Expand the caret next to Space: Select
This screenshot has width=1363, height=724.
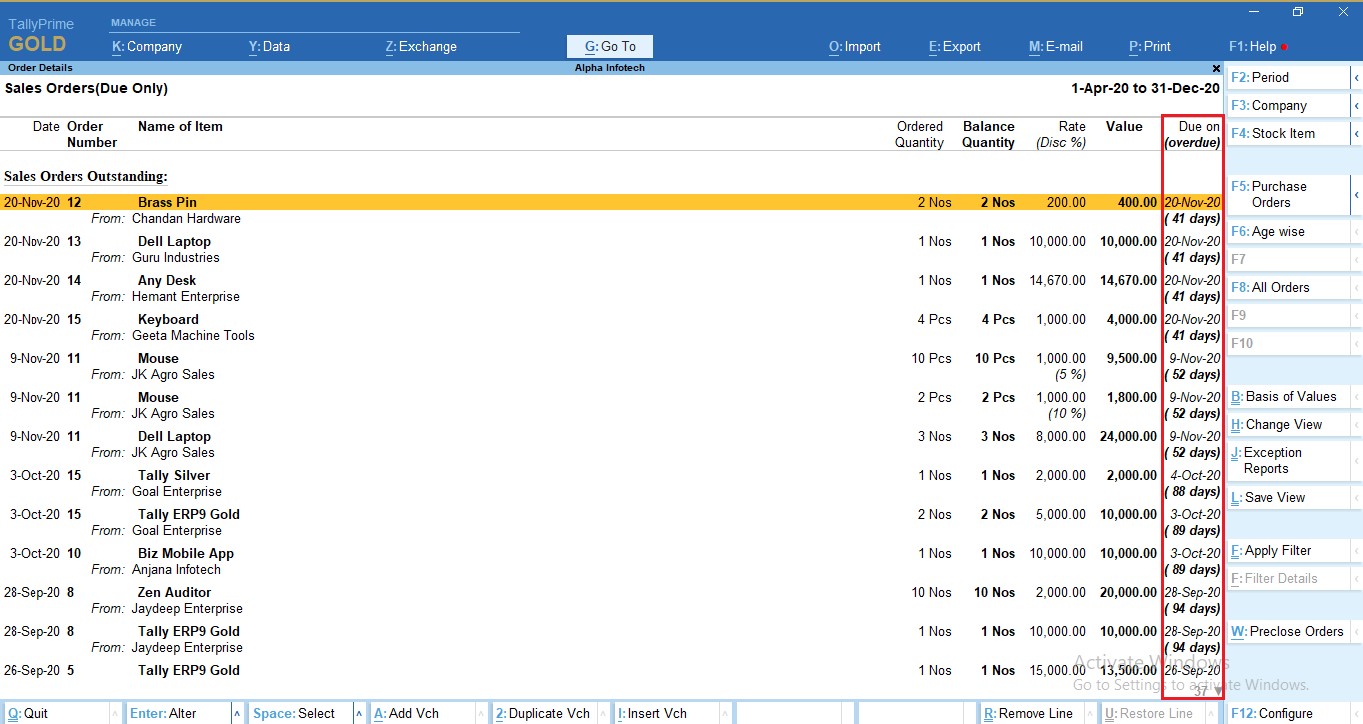pos(359,713)
